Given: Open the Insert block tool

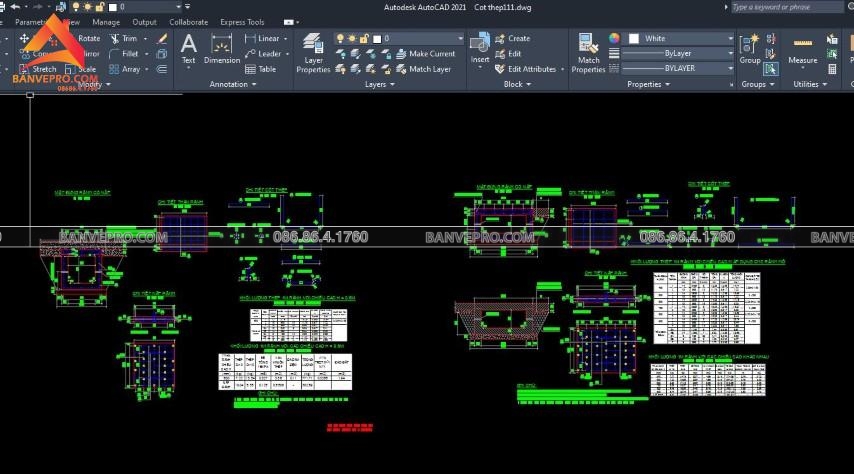Looking at the screenshot, I should click(480, 48).
